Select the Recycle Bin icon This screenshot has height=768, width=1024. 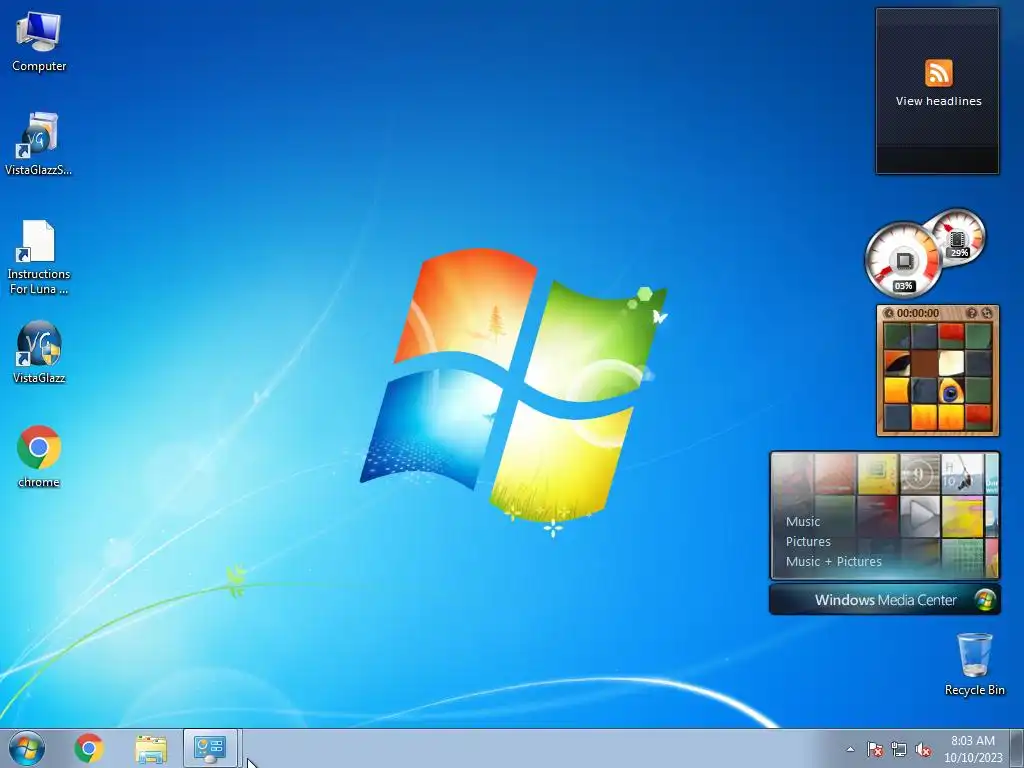tap(974, 664)
